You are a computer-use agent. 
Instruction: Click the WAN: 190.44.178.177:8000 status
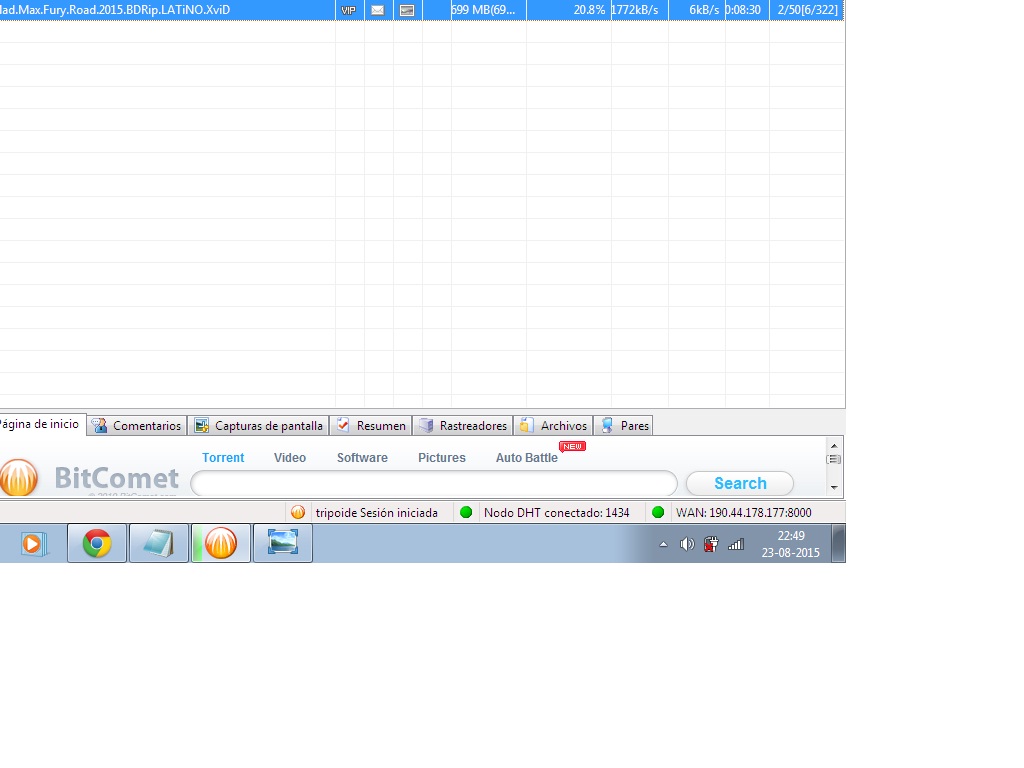[x=744, y=513]
